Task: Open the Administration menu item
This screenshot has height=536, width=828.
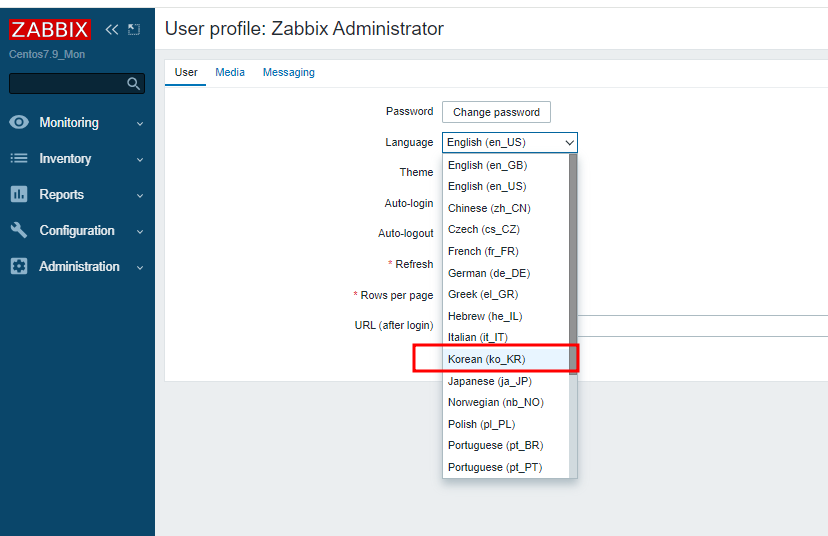Action: (77, 266)
